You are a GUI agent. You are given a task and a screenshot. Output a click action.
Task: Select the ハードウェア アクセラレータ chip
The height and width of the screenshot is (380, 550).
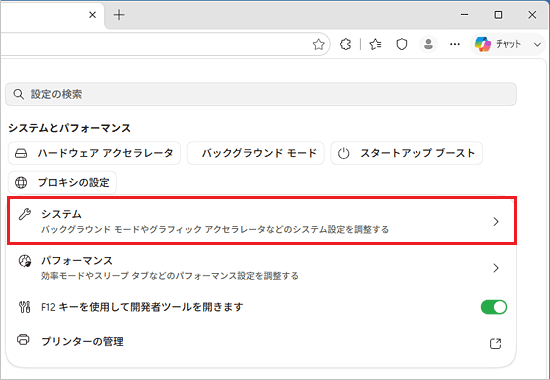tap(94, 153)
